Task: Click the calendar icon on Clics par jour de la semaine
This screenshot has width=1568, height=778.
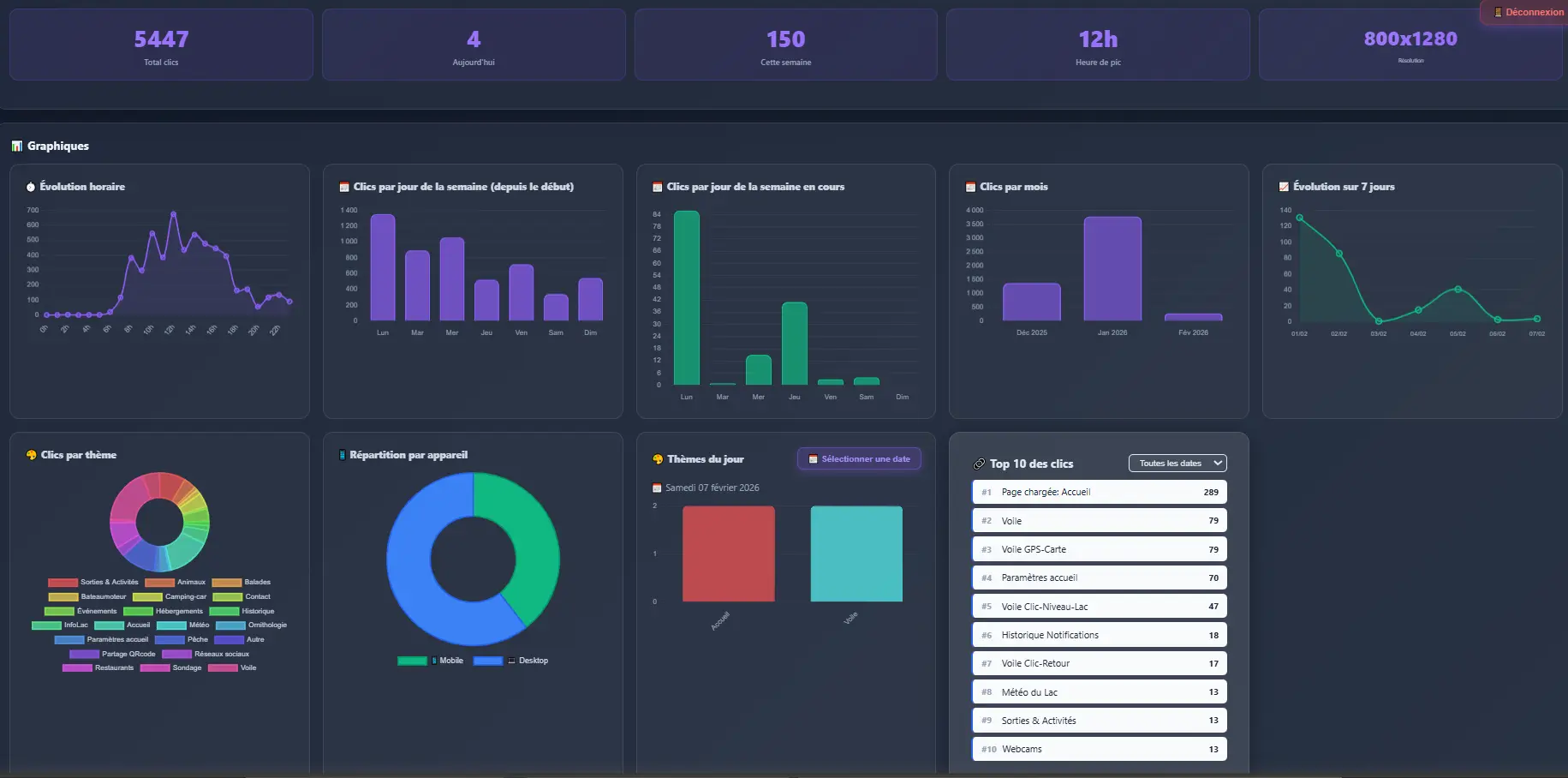Action: (343, 187)
